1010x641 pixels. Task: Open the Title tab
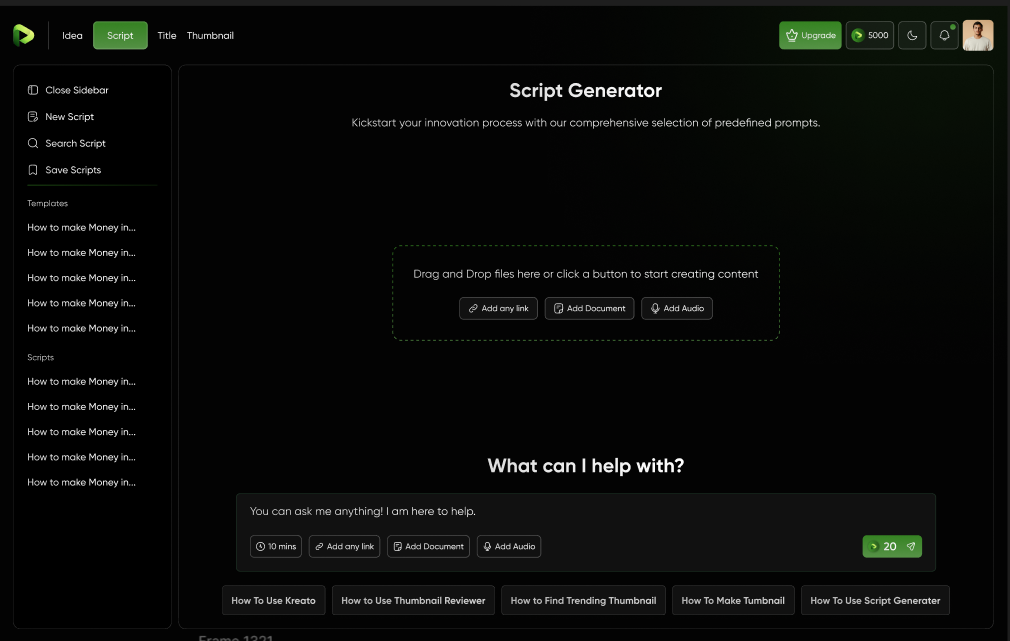[167, 36]
